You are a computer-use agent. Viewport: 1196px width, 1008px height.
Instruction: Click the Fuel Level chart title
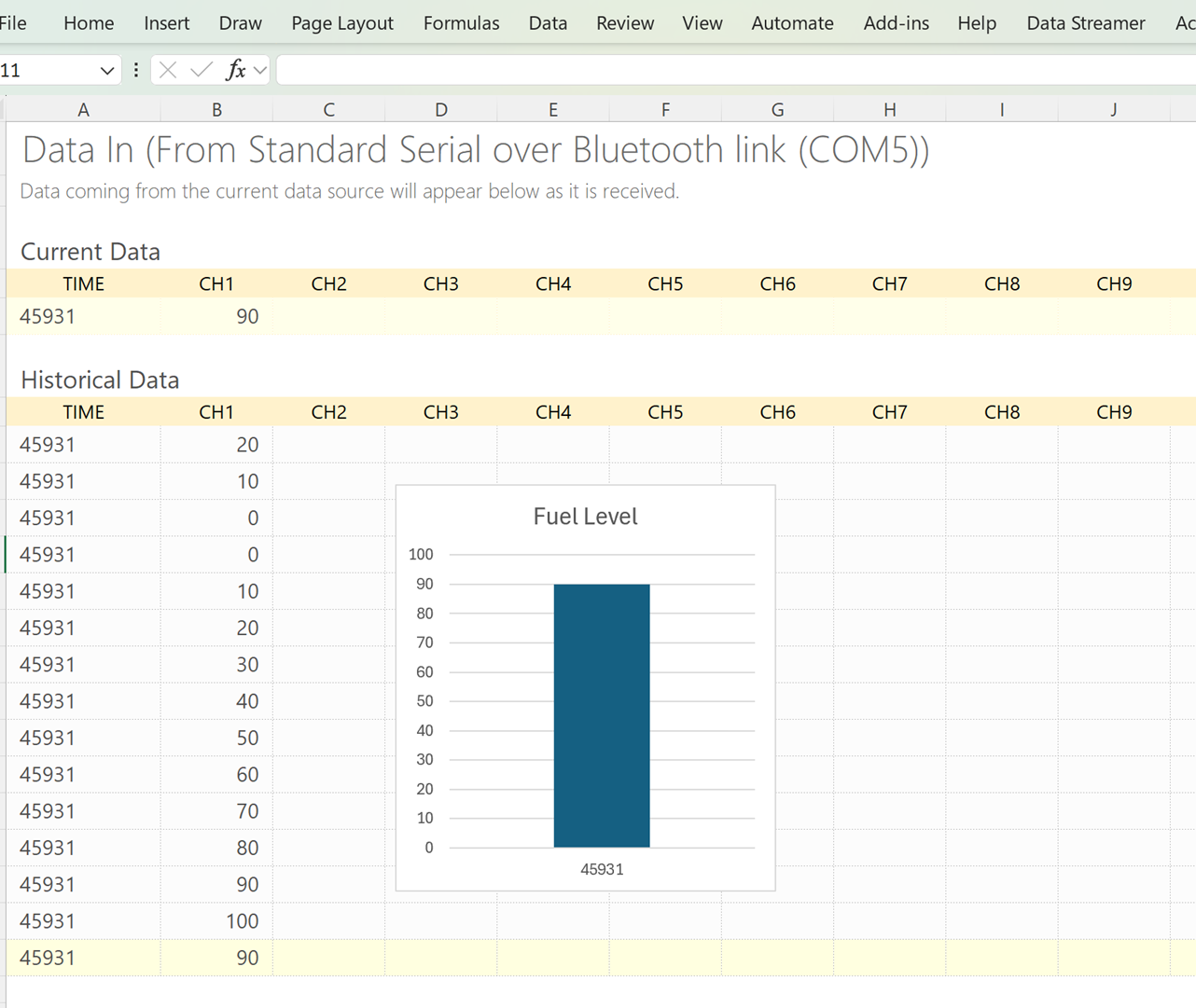tap(585, 517)
